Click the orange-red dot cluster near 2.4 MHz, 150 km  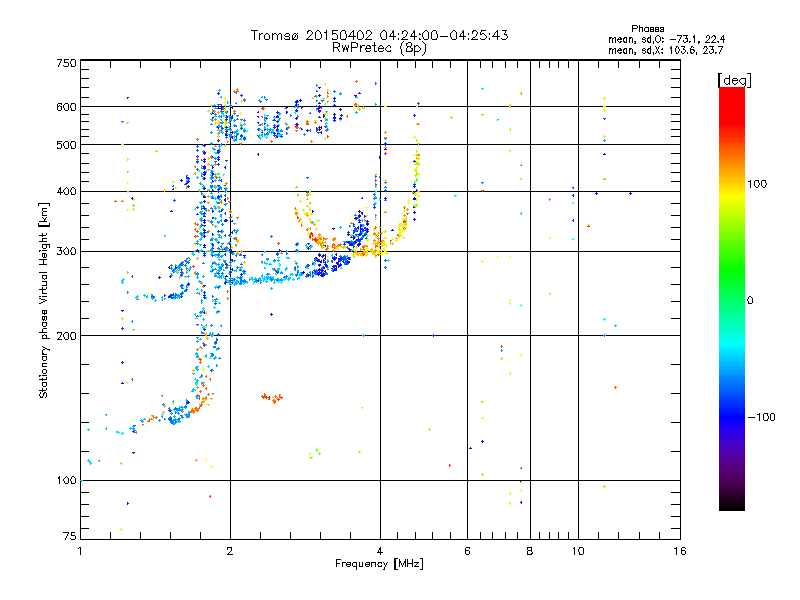coord(272,397)
